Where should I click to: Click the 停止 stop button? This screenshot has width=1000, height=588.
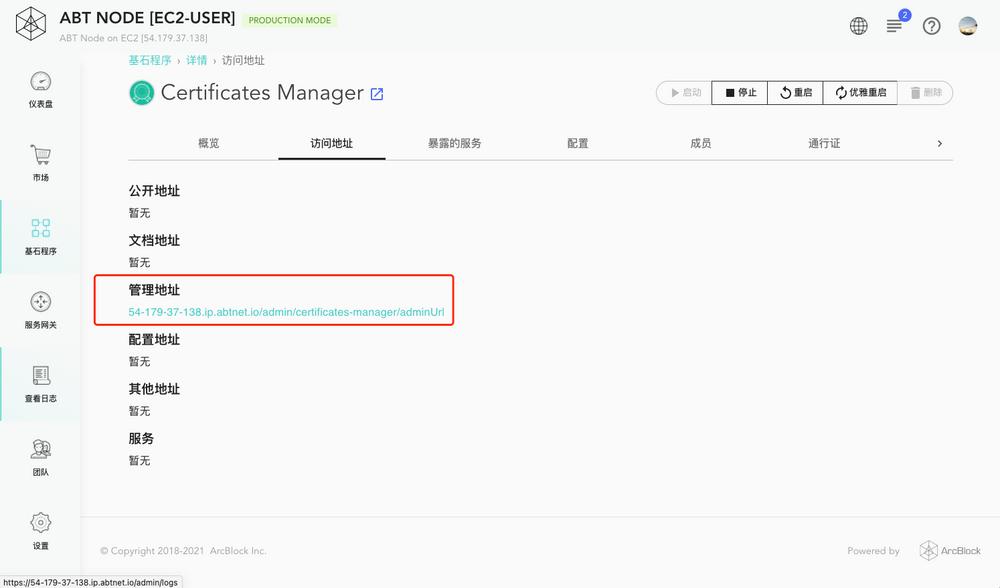coord(740,92)
